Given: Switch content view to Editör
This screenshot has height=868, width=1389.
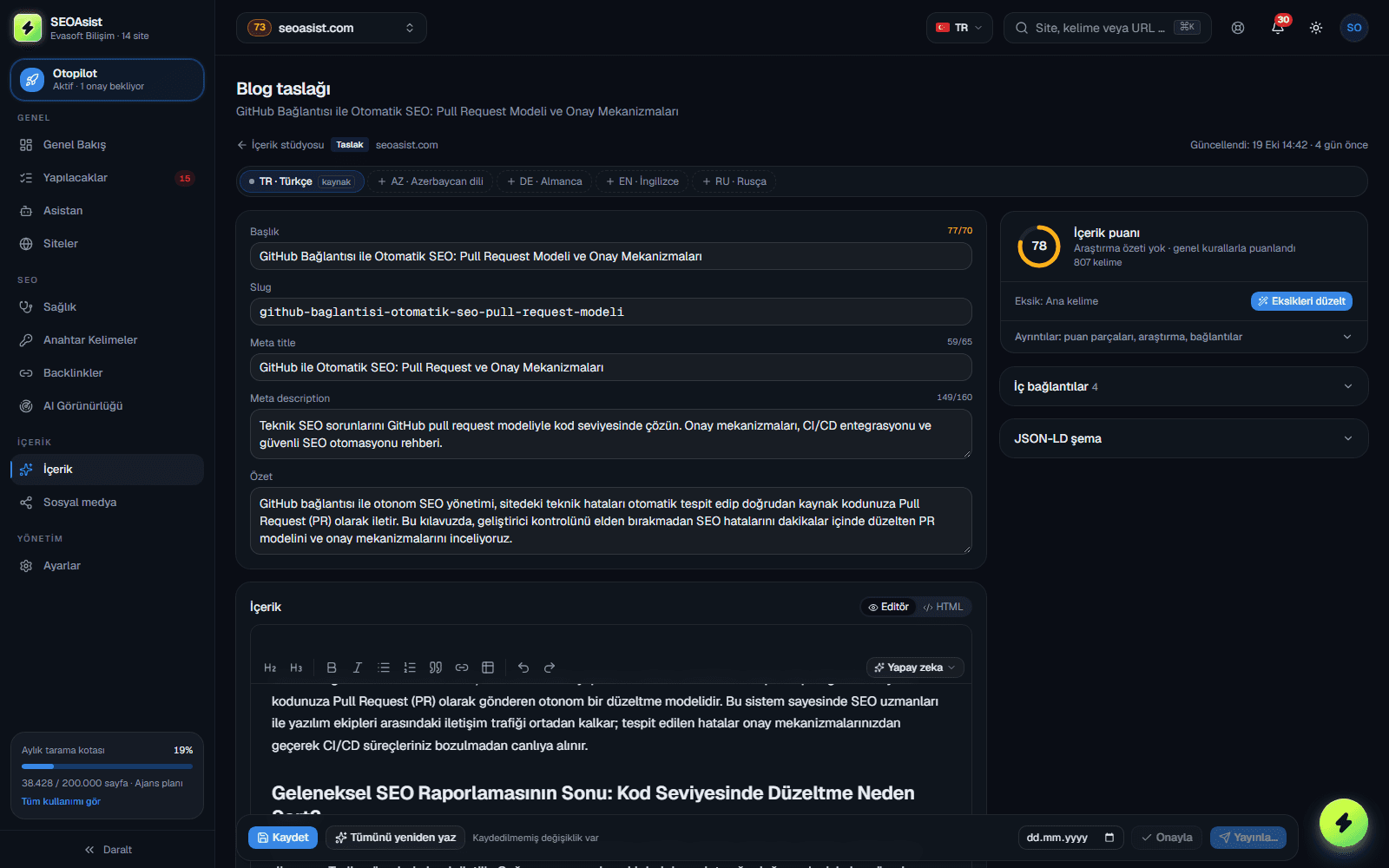Looking at the screenshot, I should tap(889, 607).
